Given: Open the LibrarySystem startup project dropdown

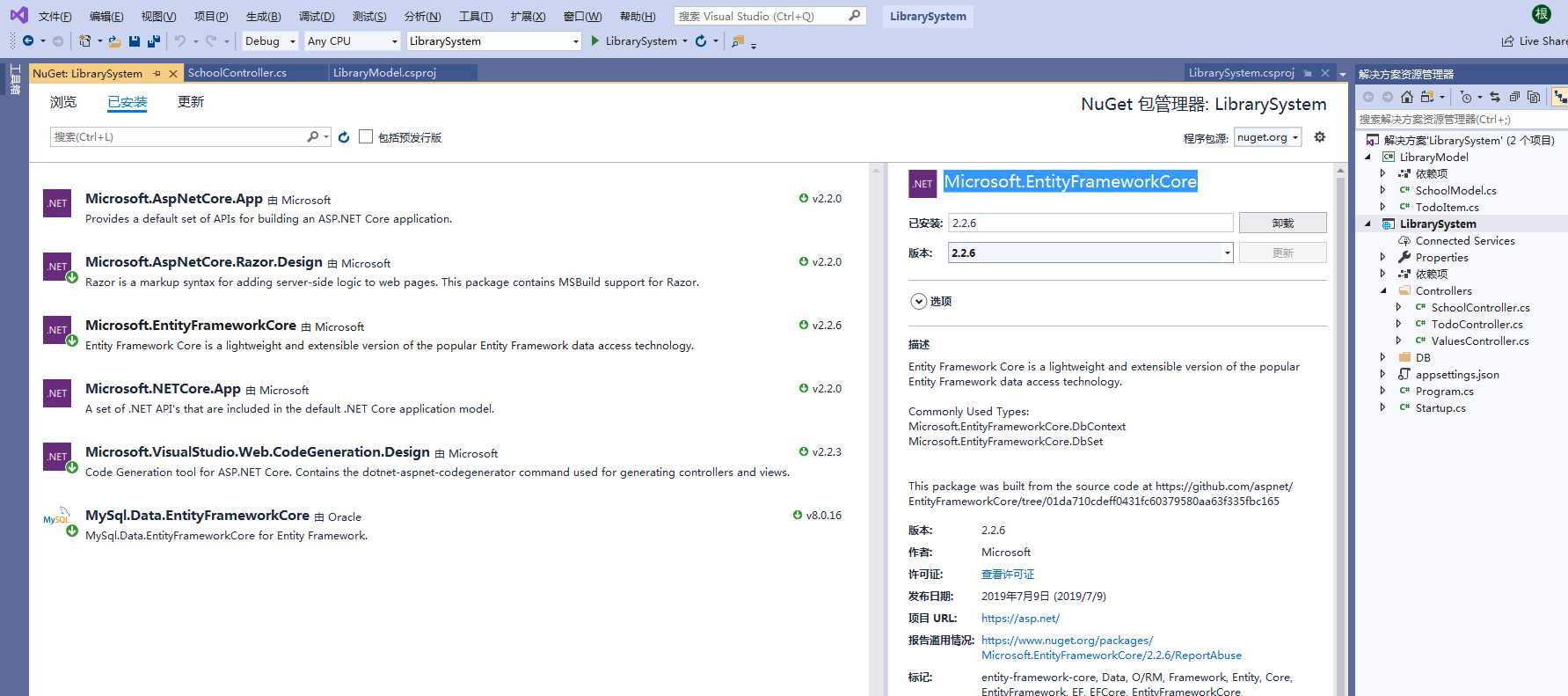Looking at the screenshot, I should pyautogui.click(x=493, y=40).
